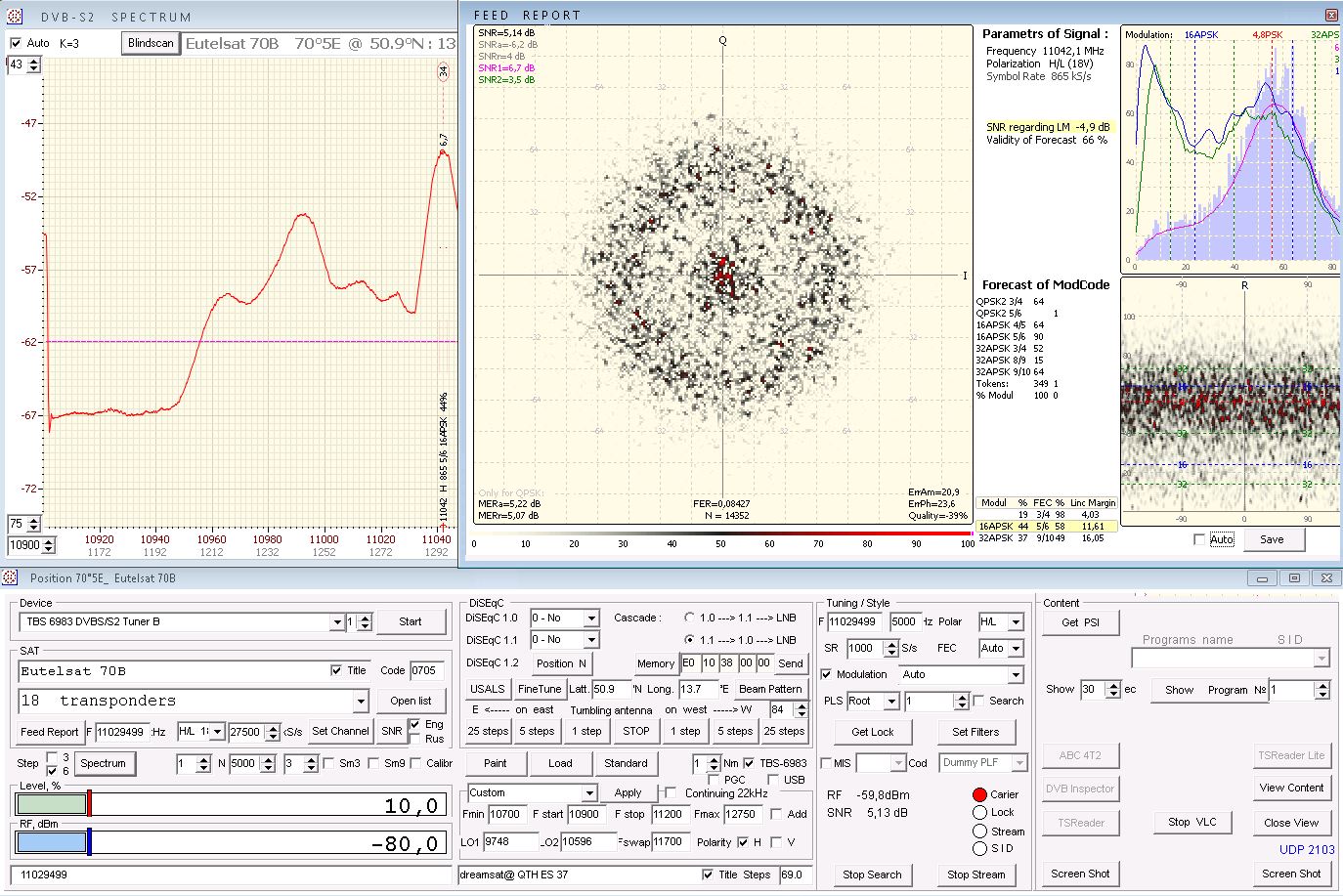Click the Set Filters button
The height and width of the screenshot is (896, 1343).
[975, 732]
